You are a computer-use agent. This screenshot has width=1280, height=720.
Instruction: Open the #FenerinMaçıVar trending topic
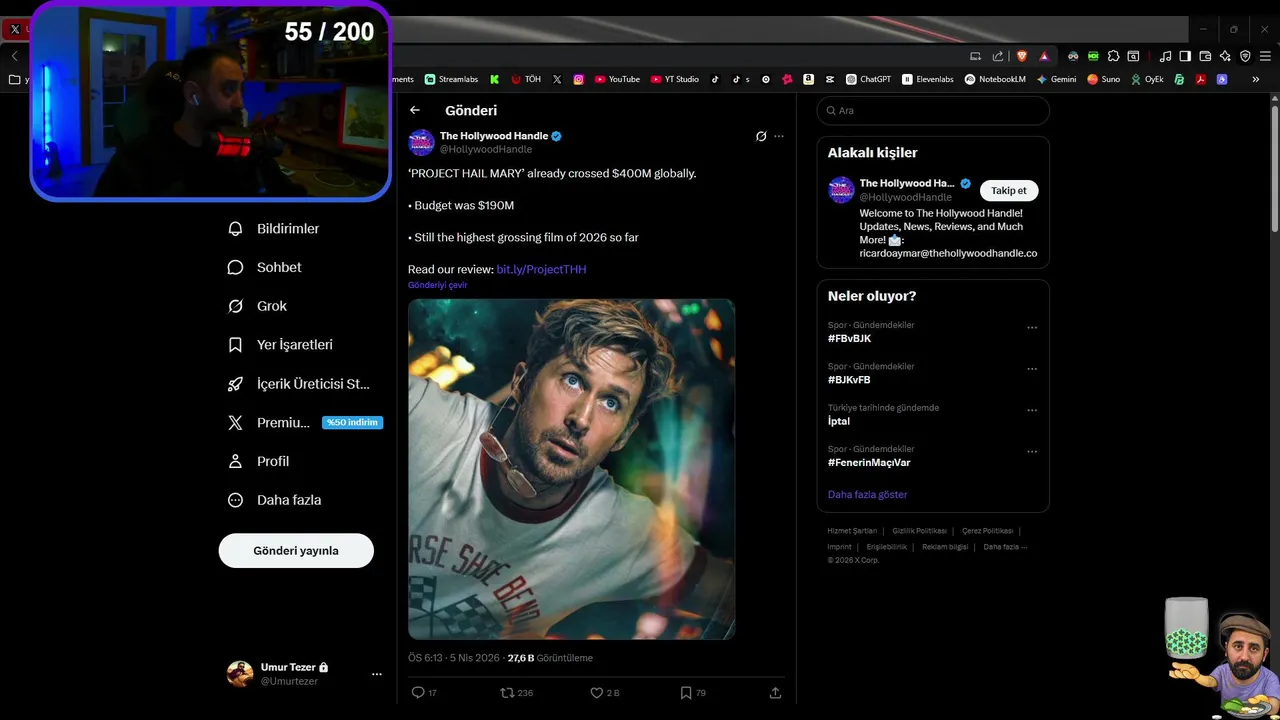[869, 462]
